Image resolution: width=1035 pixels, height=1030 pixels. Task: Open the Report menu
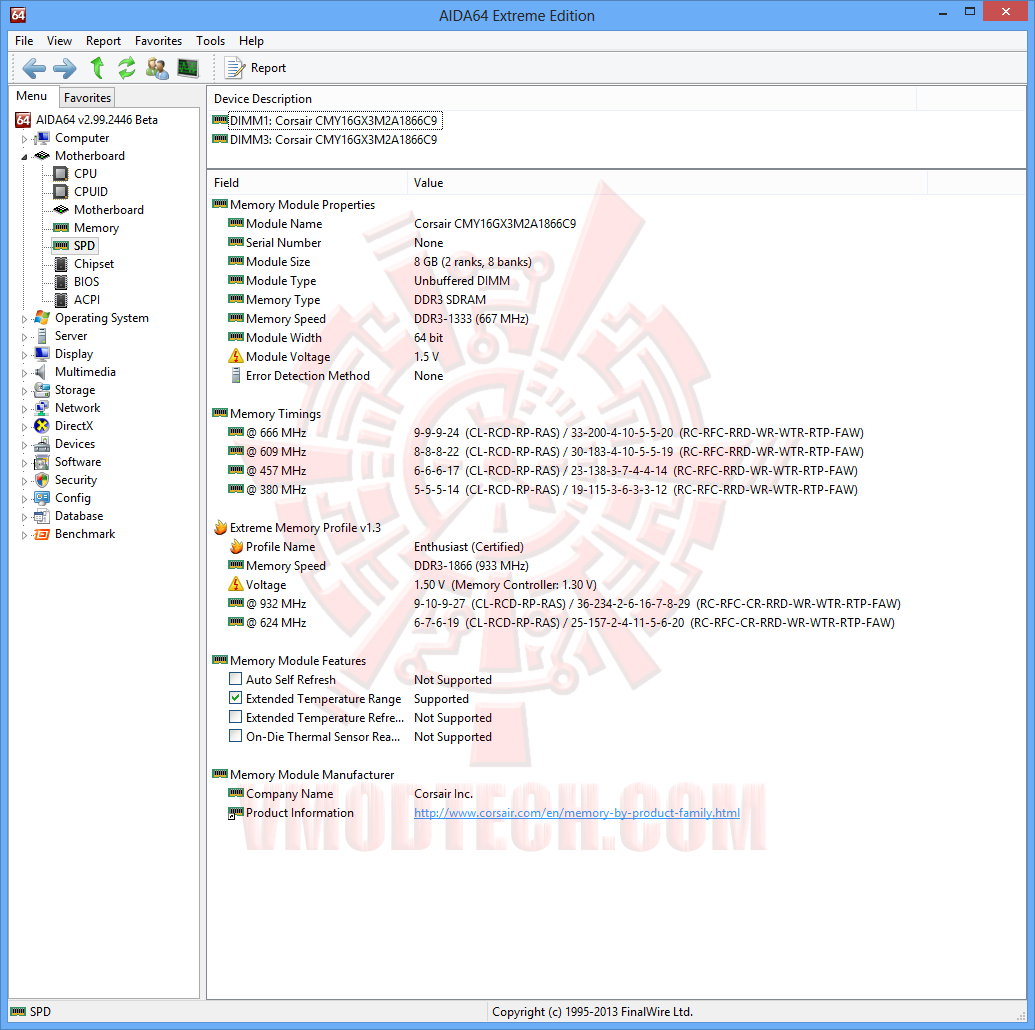click(x=103, y=41)
